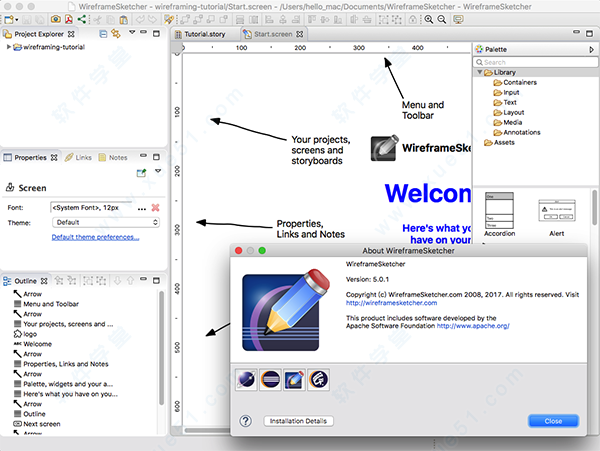Viewport: 600px width, 451px height.
Task: Maximize the Outline panel
Action: coord(156,280)
